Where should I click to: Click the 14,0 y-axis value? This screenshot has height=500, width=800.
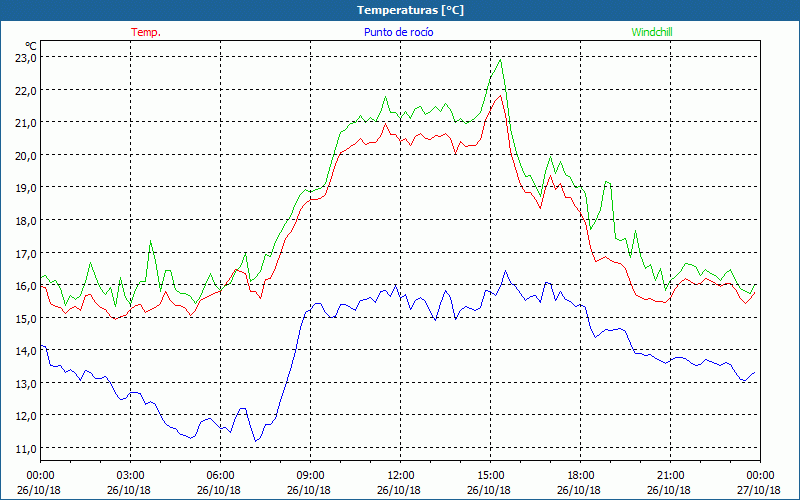[x=26, y=351]
